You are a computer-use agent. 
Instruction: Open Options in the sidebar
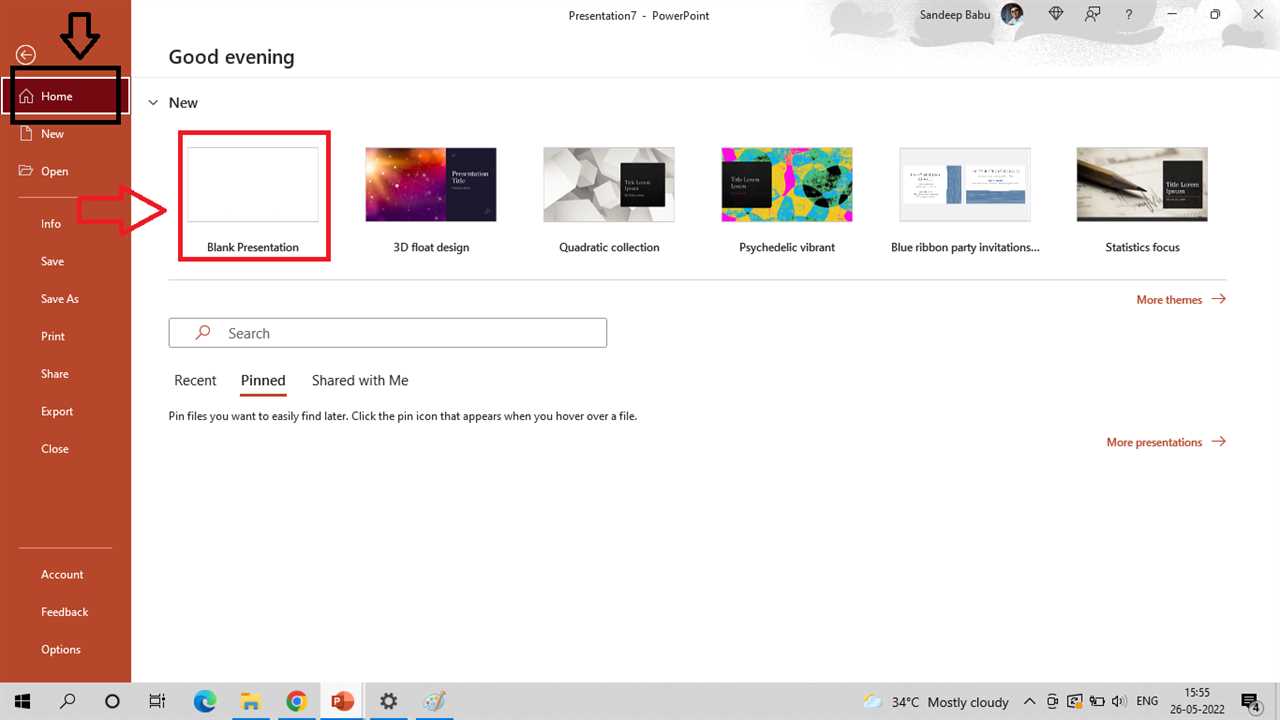[x=61, y=649]
